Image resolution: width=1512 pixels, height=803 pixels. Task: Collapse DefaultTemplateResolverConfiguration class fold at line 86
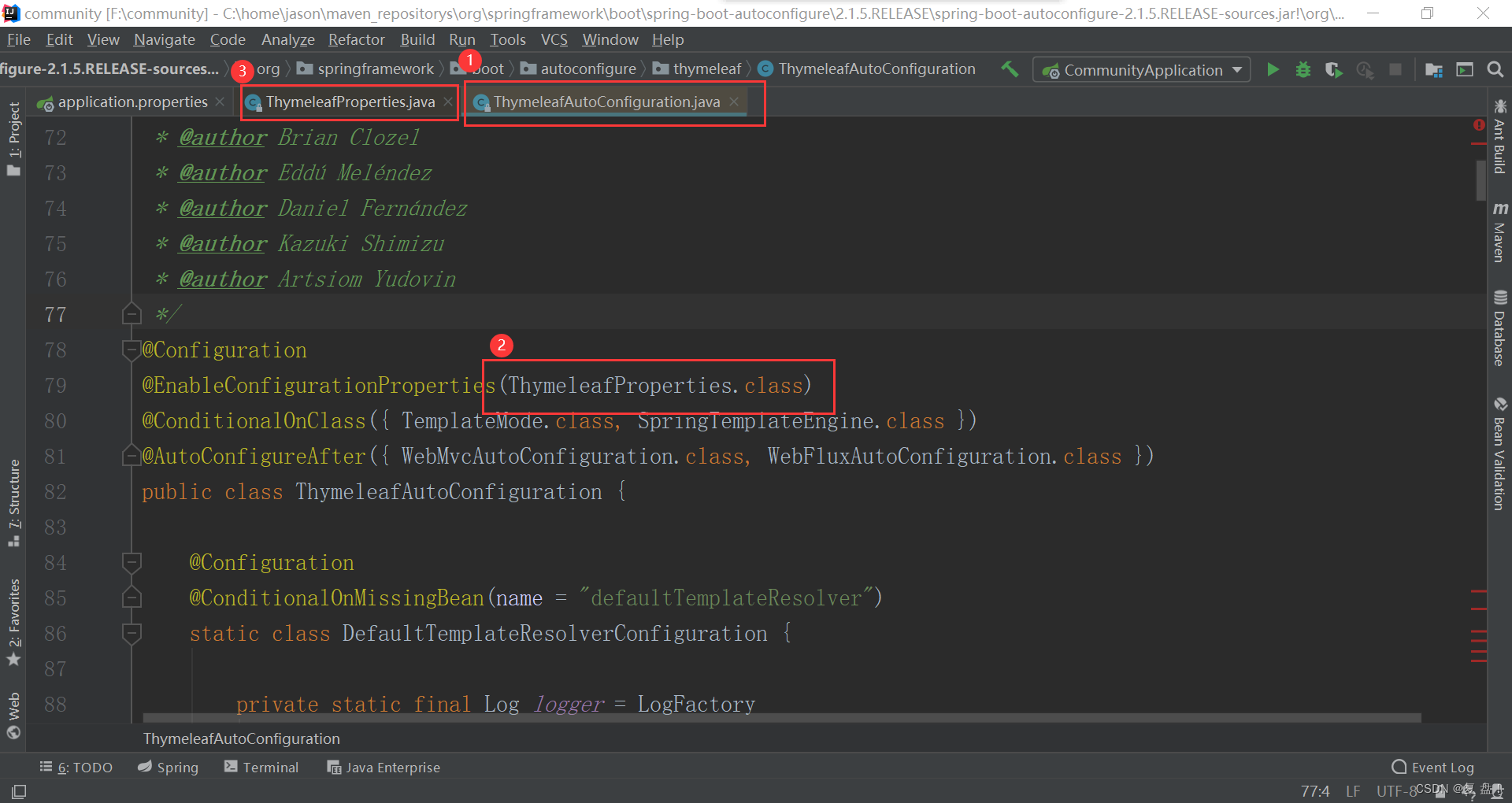[132, 633]
